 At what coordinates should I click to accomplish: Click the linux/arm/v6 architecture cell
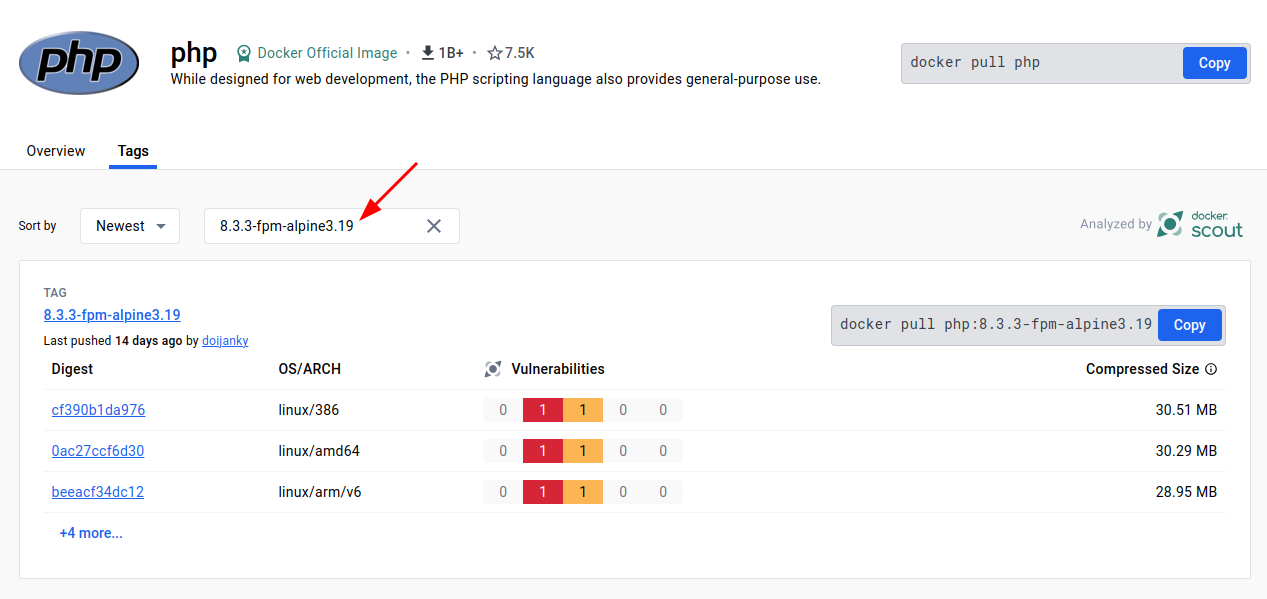click(321, 492)
